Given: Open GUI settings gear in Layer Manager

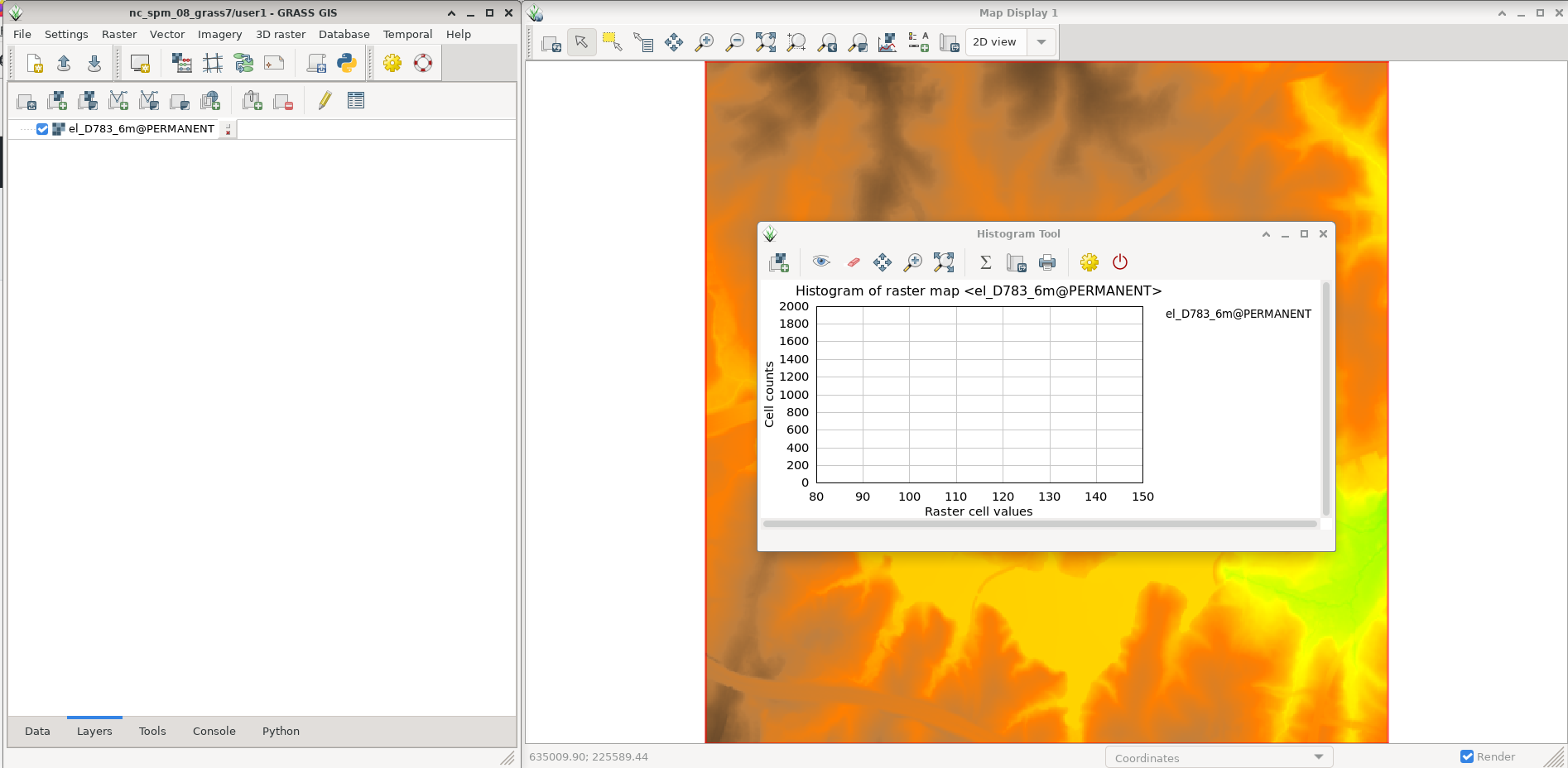Looking at the screenshot, I should (392, 63).
